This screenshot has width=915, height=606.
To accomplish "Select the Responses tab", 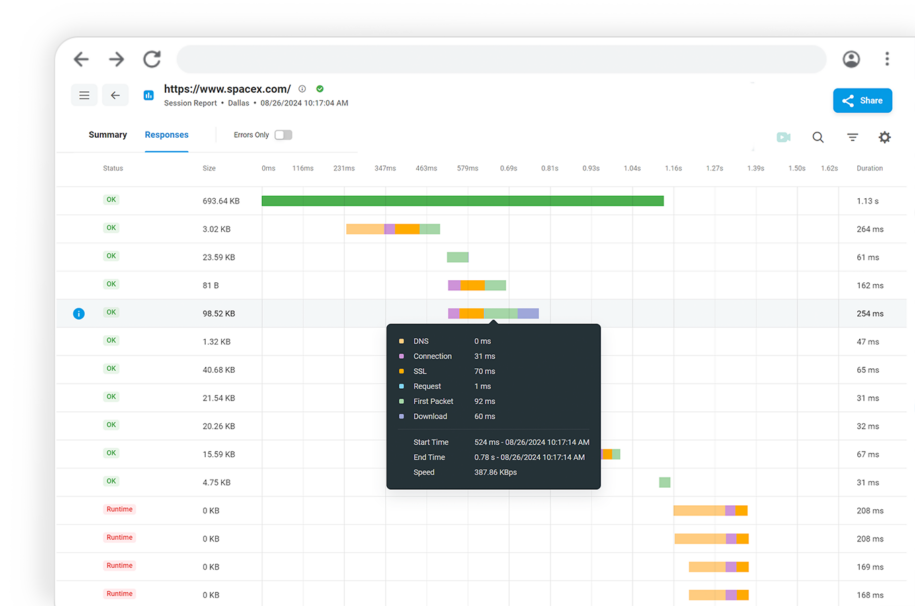I will pos(166,134).
